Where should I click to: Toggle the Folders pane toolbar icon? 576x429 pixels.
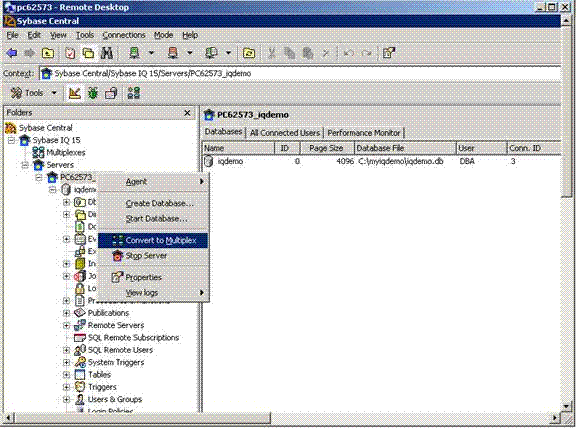click(88, 54)
